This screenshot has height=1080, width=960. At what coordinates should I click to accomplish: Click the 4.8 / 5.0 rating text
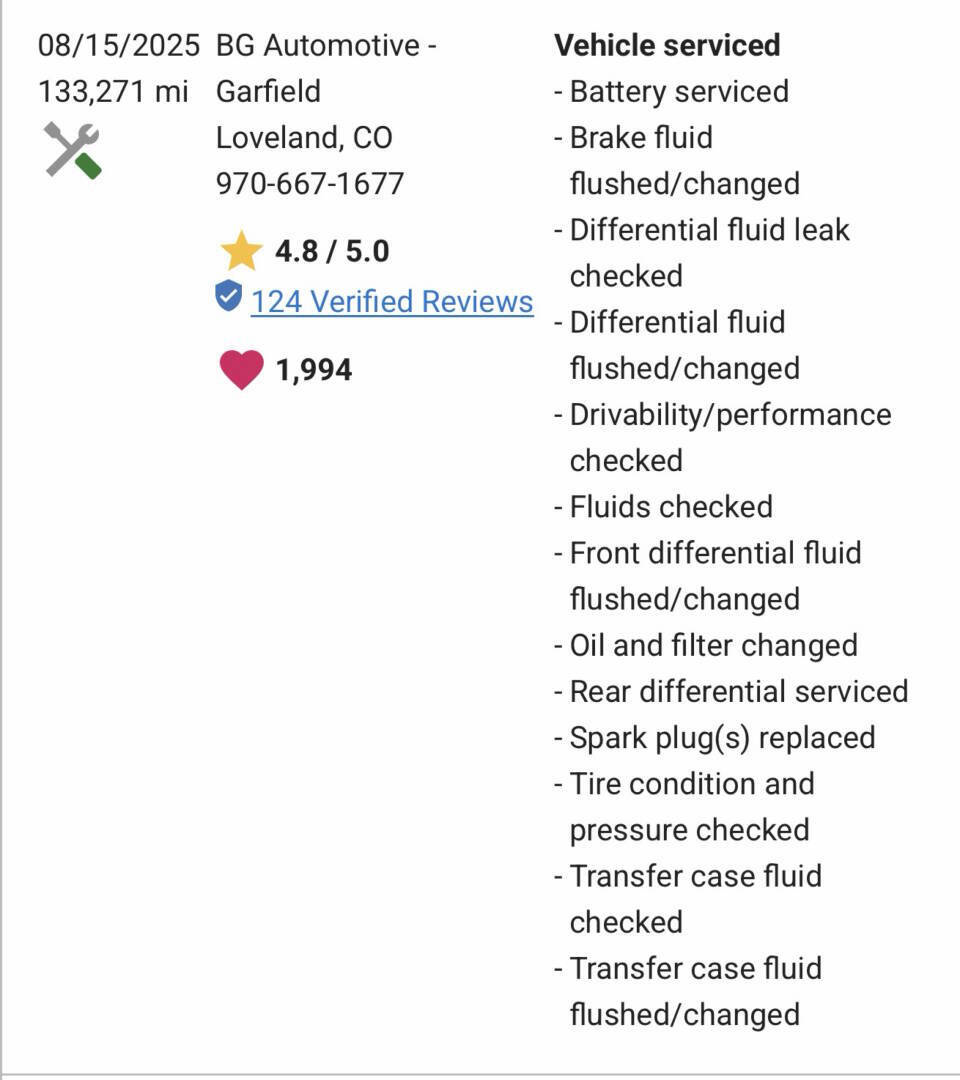click(x=332, y=251)
